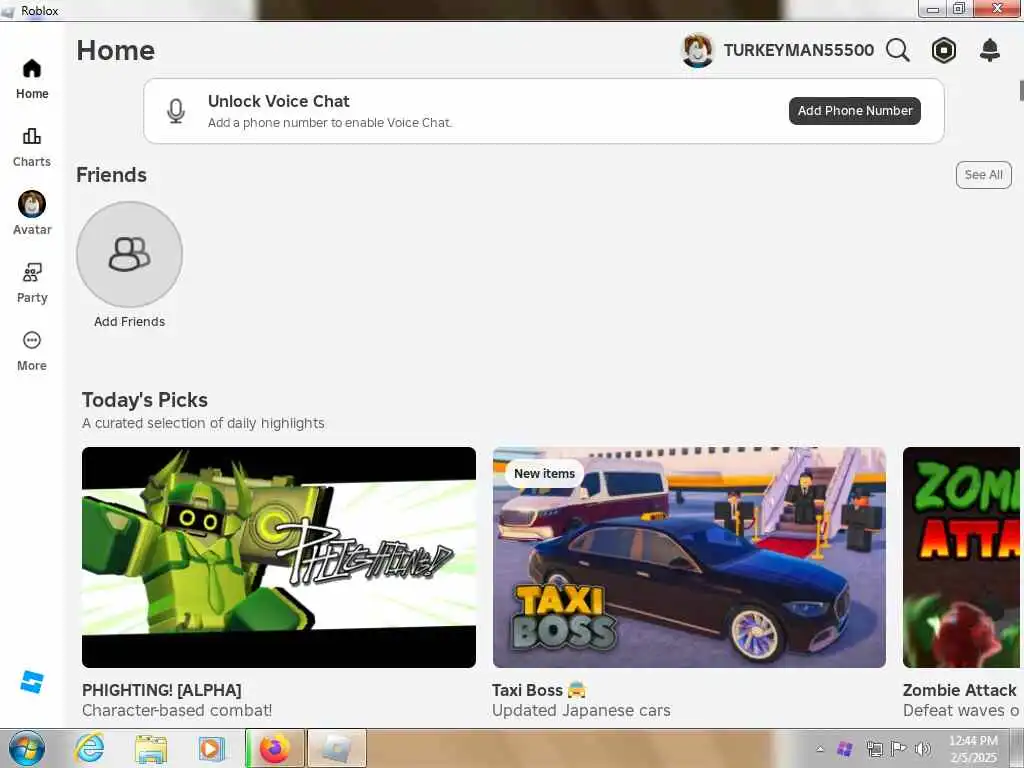Screen dimensions: 1024x768
Task: Click the Roblox taskbar button
Action: [x=337, y=748]
